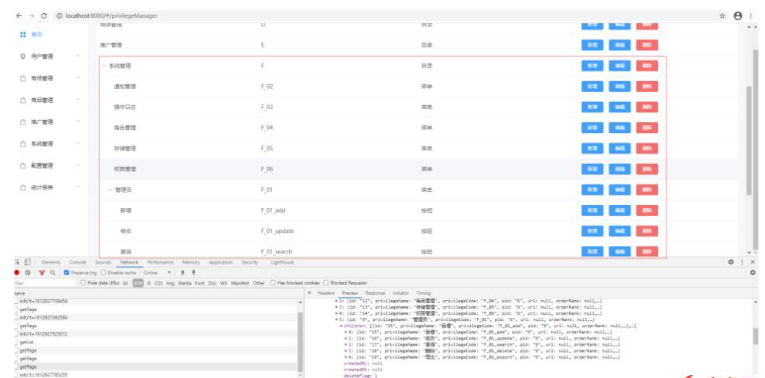Viewport: 765px width, 378px height.
Task: Open DevTools kebab more-options menu
Action: click(743, 262)
